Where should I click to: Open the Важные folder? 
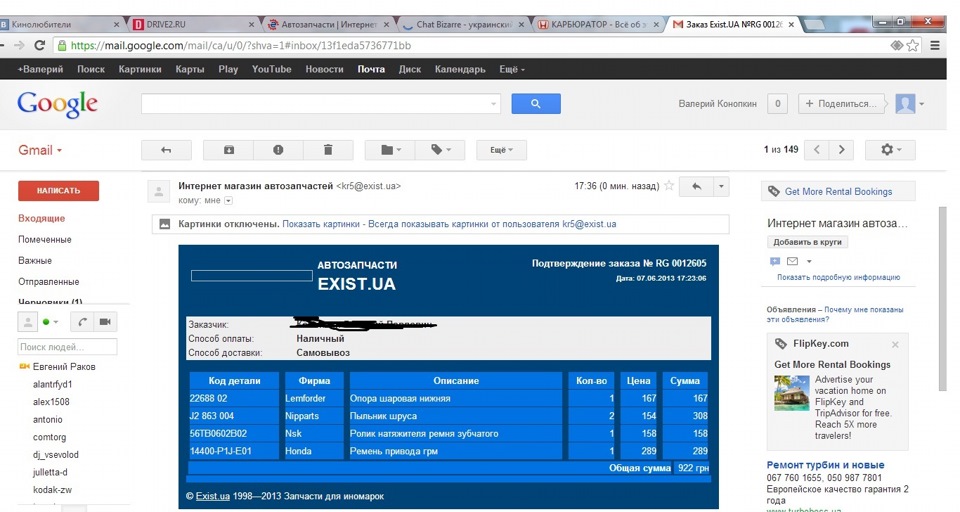coord(35,260)
